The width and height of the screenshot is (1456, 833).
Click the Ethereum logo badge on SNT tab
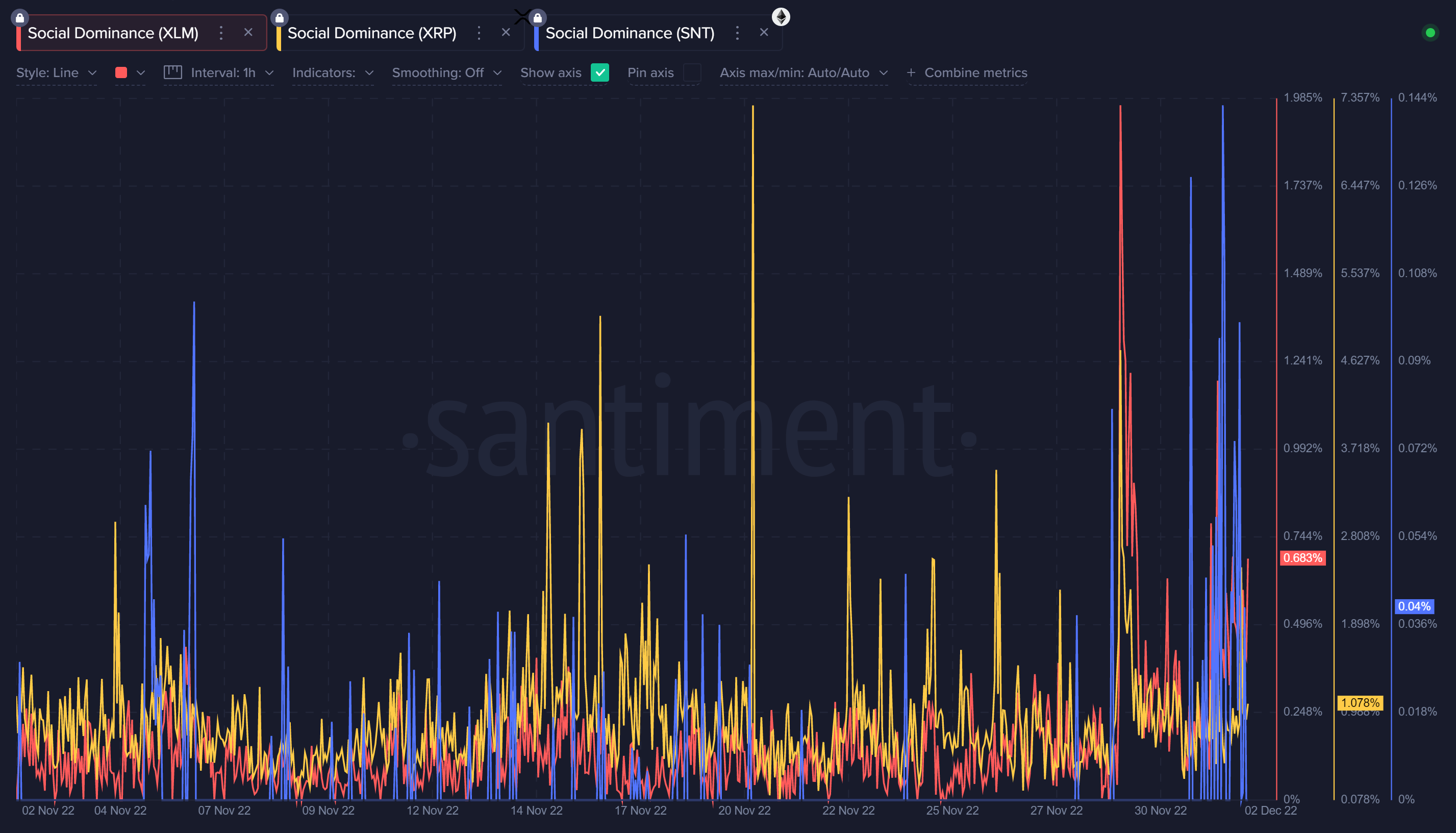tap(781, 17)
